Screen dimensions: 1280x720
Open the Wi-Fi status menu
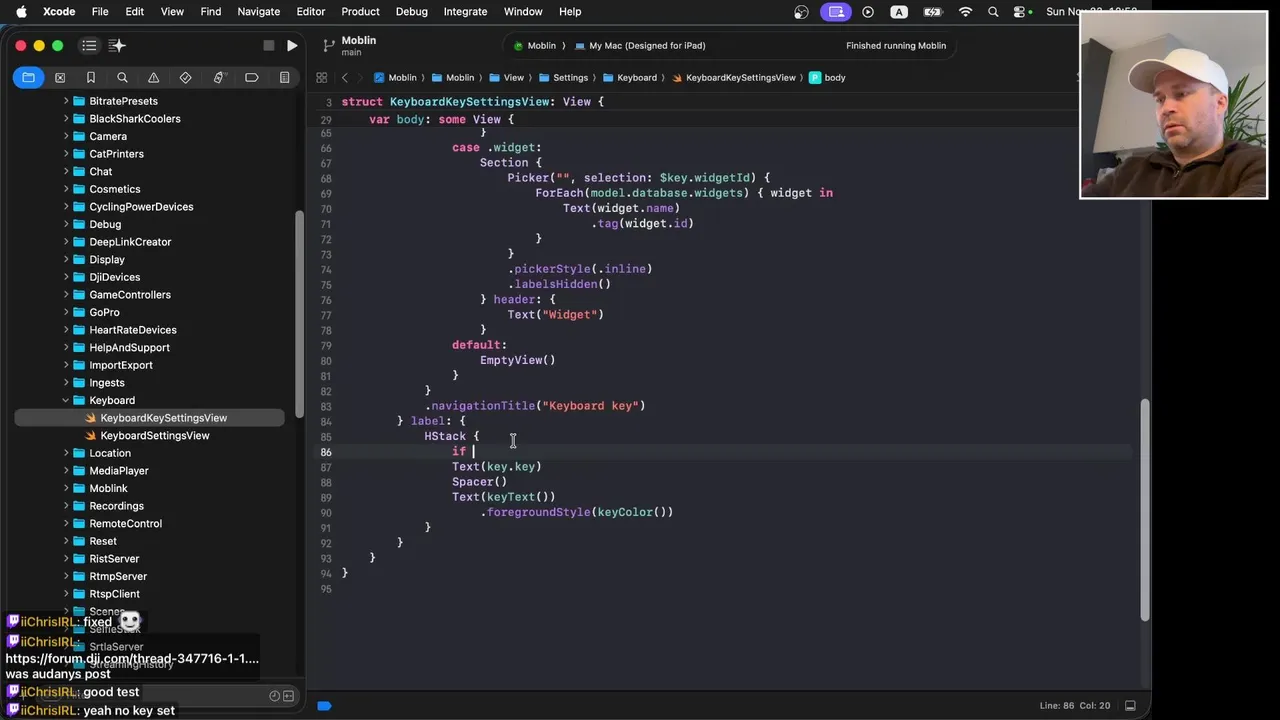pyautogui.click(x=965, y=12)
